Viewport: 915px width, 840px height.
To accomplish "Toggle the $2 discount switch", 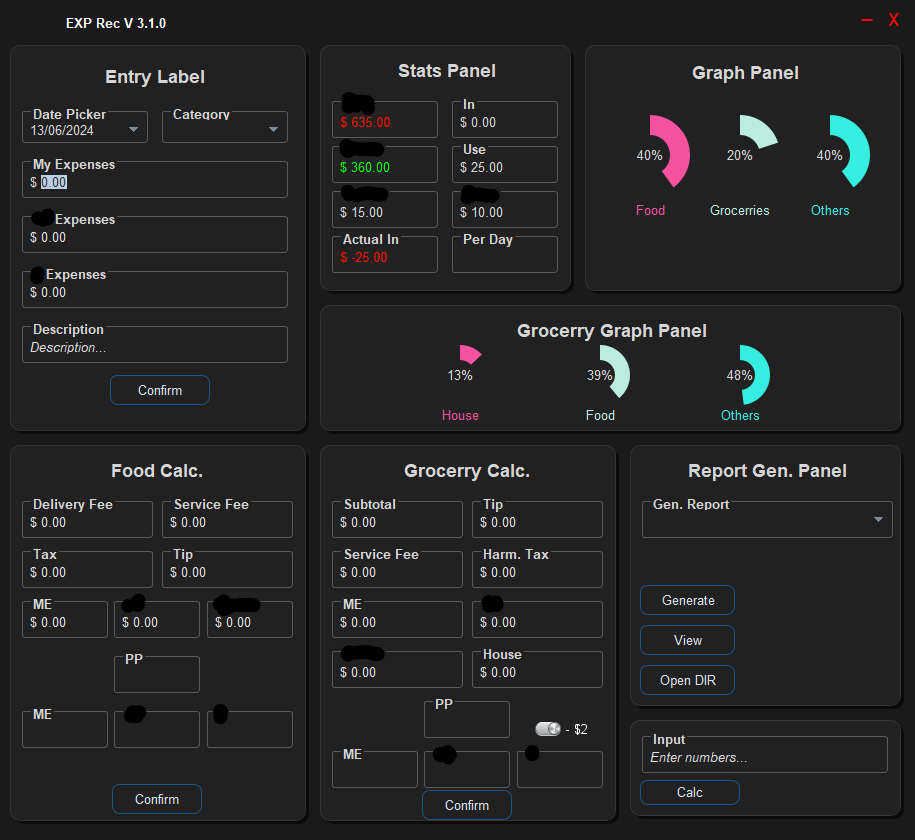I will pos(547,729).
